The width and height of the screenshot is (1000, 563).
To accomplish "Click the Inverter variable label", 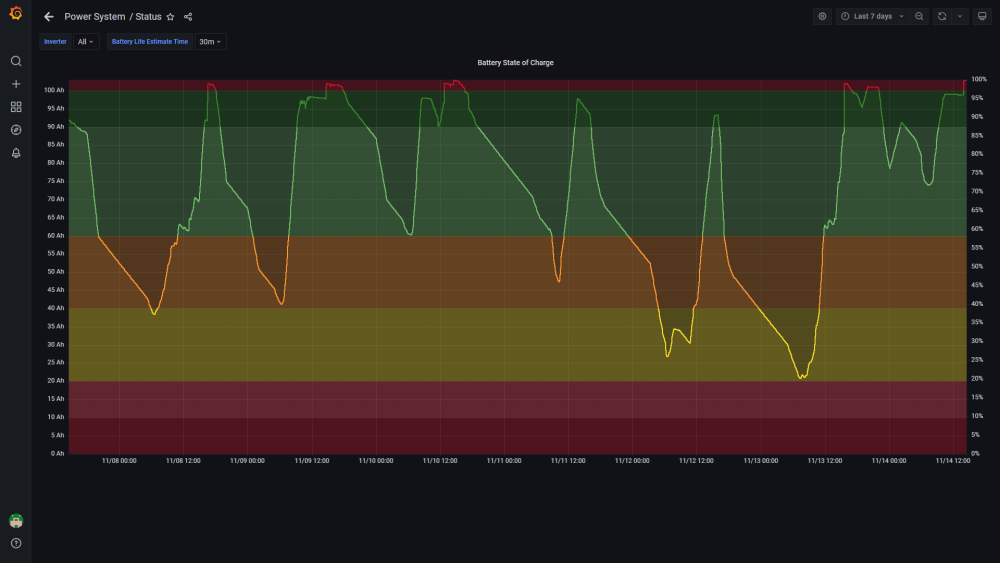I will (x=55, y=41).
